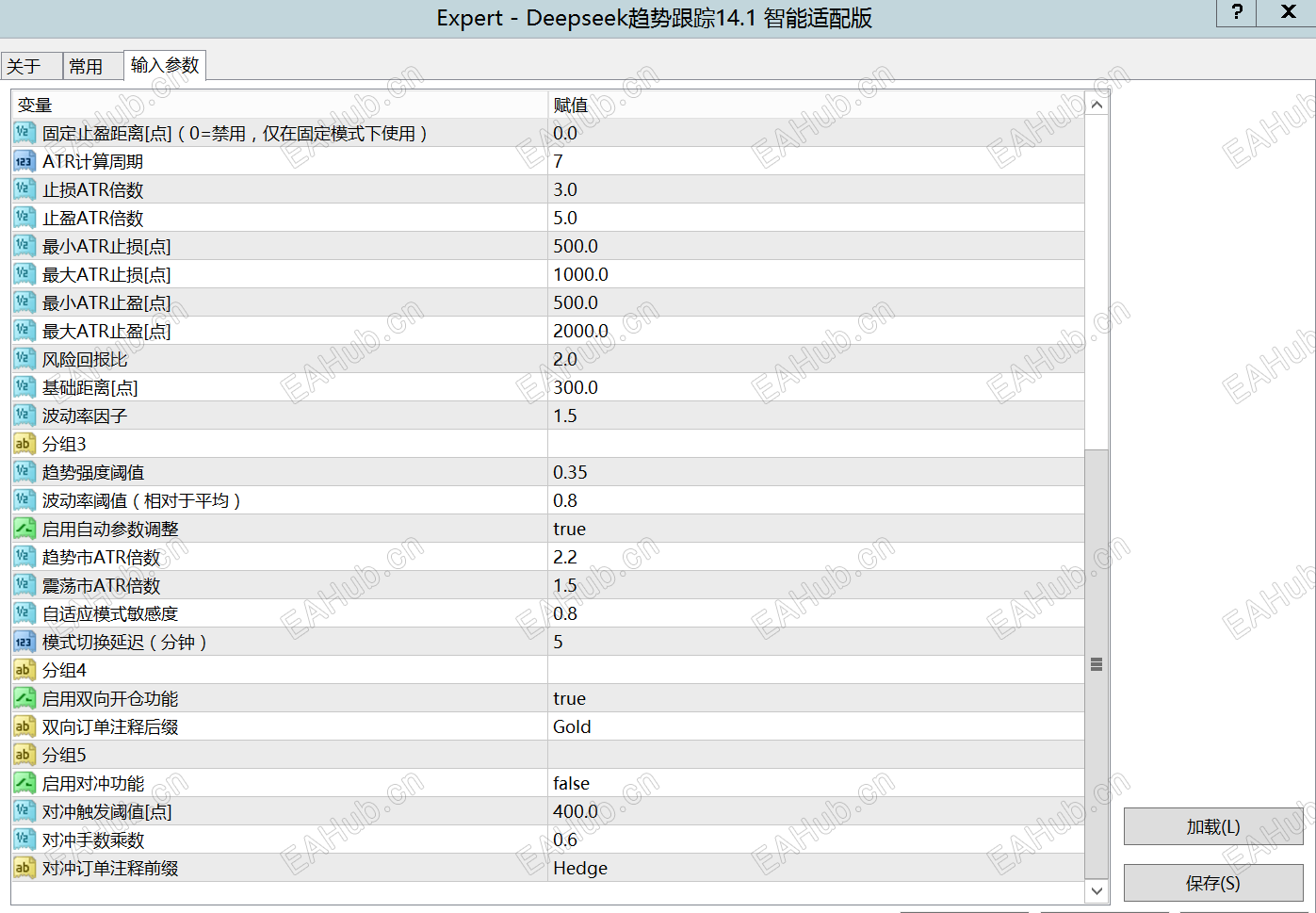The width and height of the screenshot is (1316, 913).
Task: Click the 分组3 group label icon
Action: click(x=23, y=444)
